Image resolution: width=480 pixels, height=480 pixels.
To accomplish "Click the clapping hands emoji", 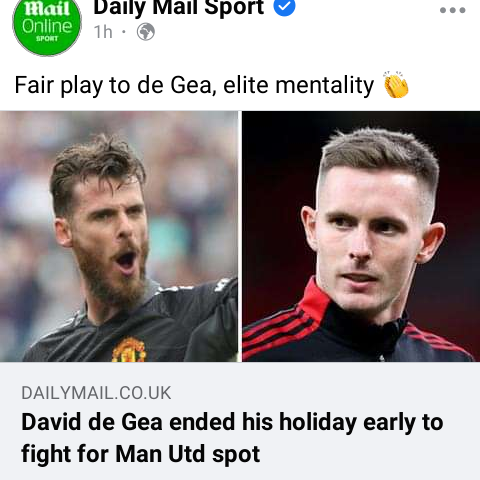I will pyautogui.click(x=396, y=85).
